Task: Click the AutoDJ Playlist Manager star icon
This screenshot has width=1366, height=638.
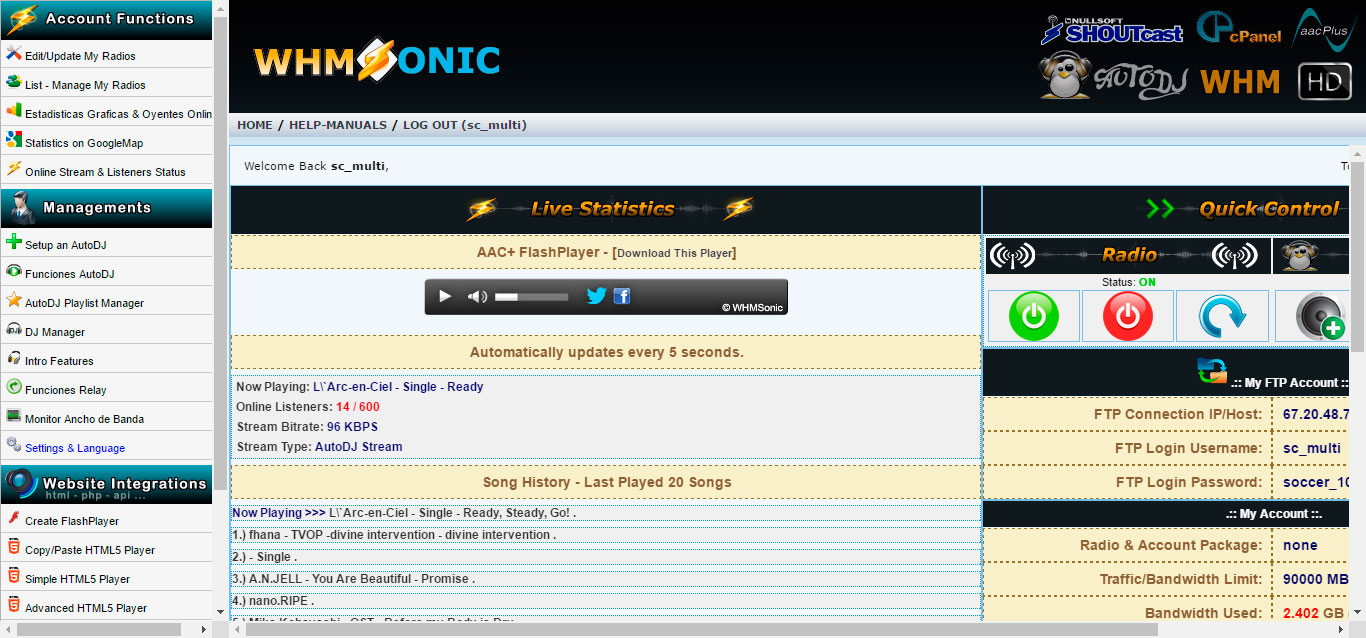Action: (14, 301)
